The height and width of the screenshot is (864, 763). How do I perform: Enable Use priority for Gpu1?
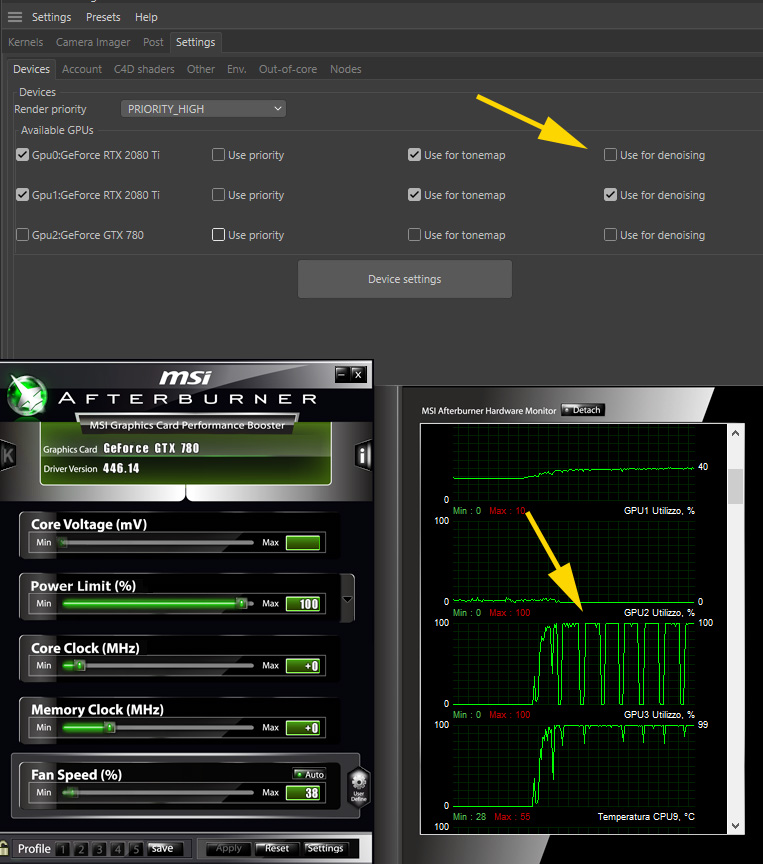pos(218,195)
